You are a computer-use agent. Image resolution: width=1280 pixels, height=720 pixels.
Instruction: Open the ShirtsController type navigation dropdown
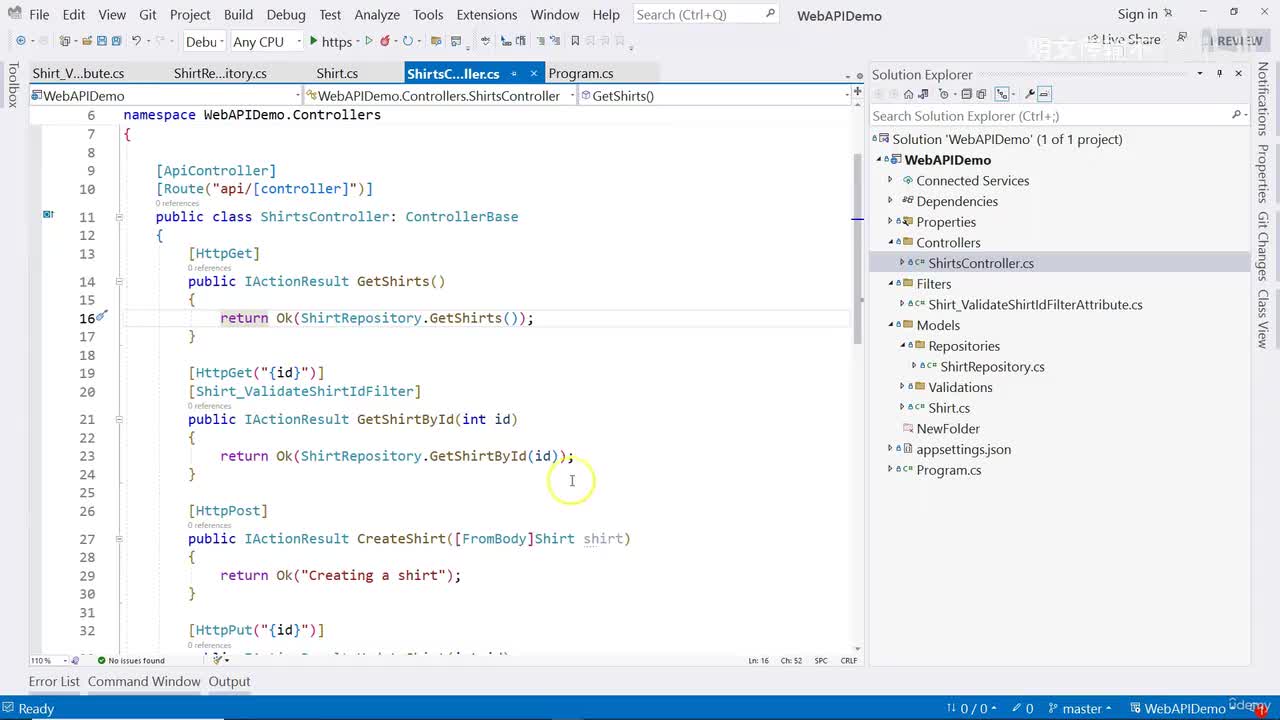click(440, 96)
